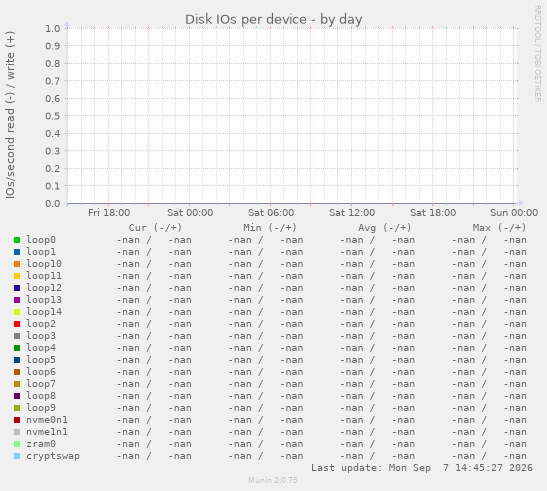Click the cryptswap light blue legend swatch
This screenshot has width=547, height=491.
pos(17,456)
